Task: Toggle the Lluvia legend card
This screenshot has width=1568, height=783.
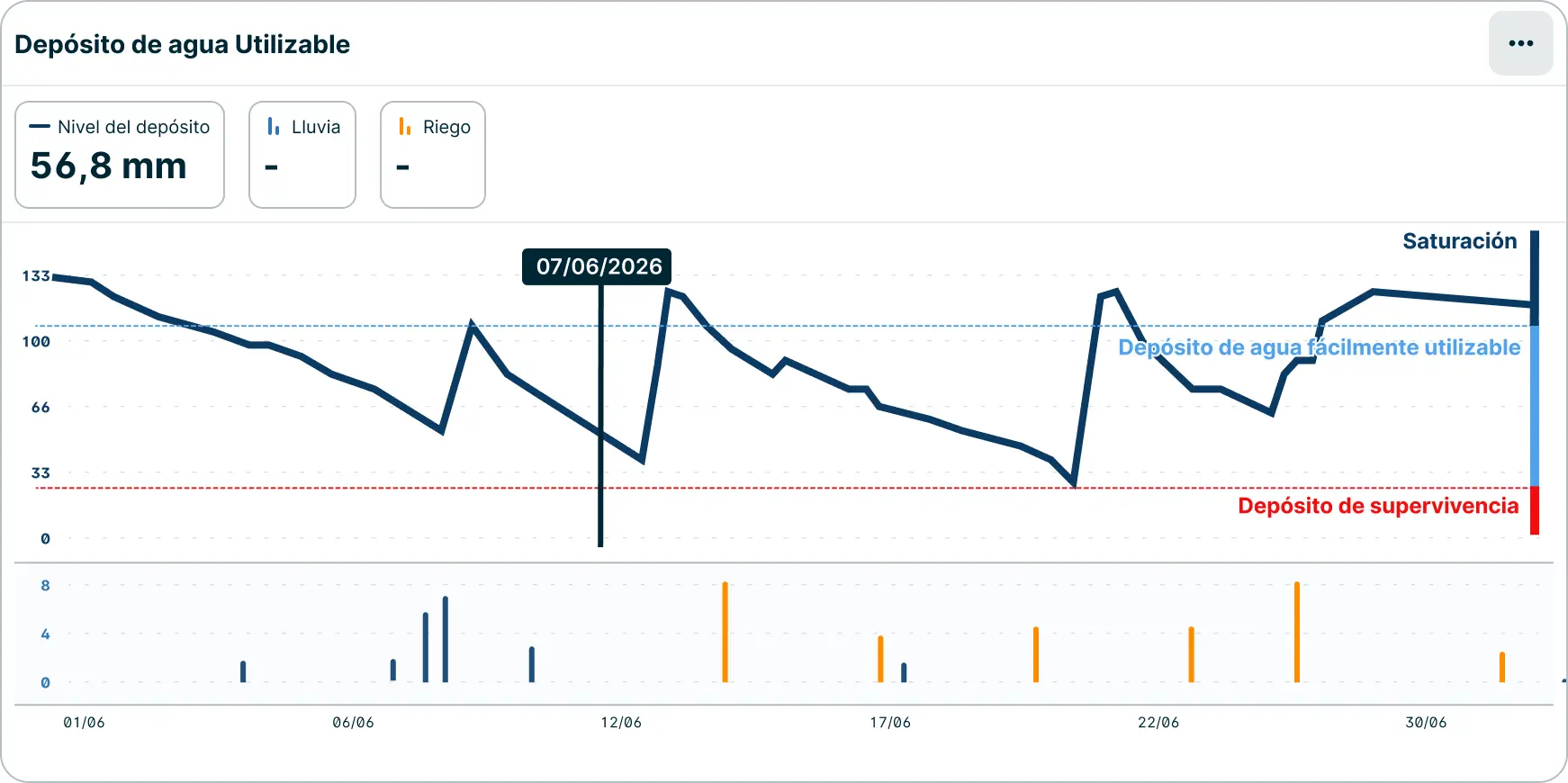Action: coord(302,155)
